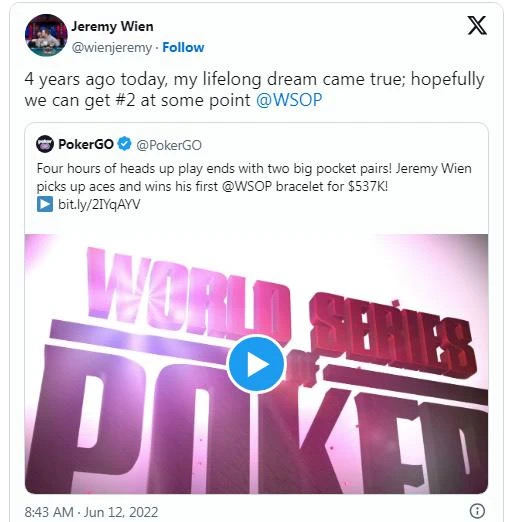Click the blue play emoji before bit.ly link
512x522 pixels.
coord(45,204)
